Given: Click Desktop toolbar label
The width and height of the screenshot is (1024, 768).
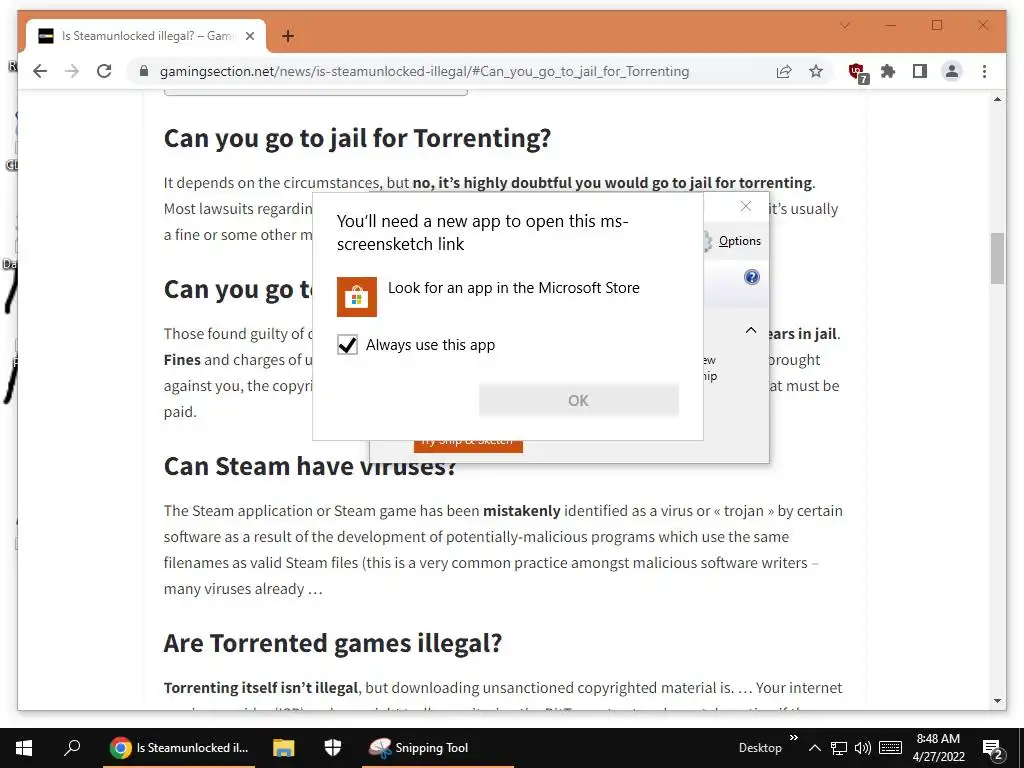Looking at the screenshot, I should pyautogui.click(x=760, y=748).
